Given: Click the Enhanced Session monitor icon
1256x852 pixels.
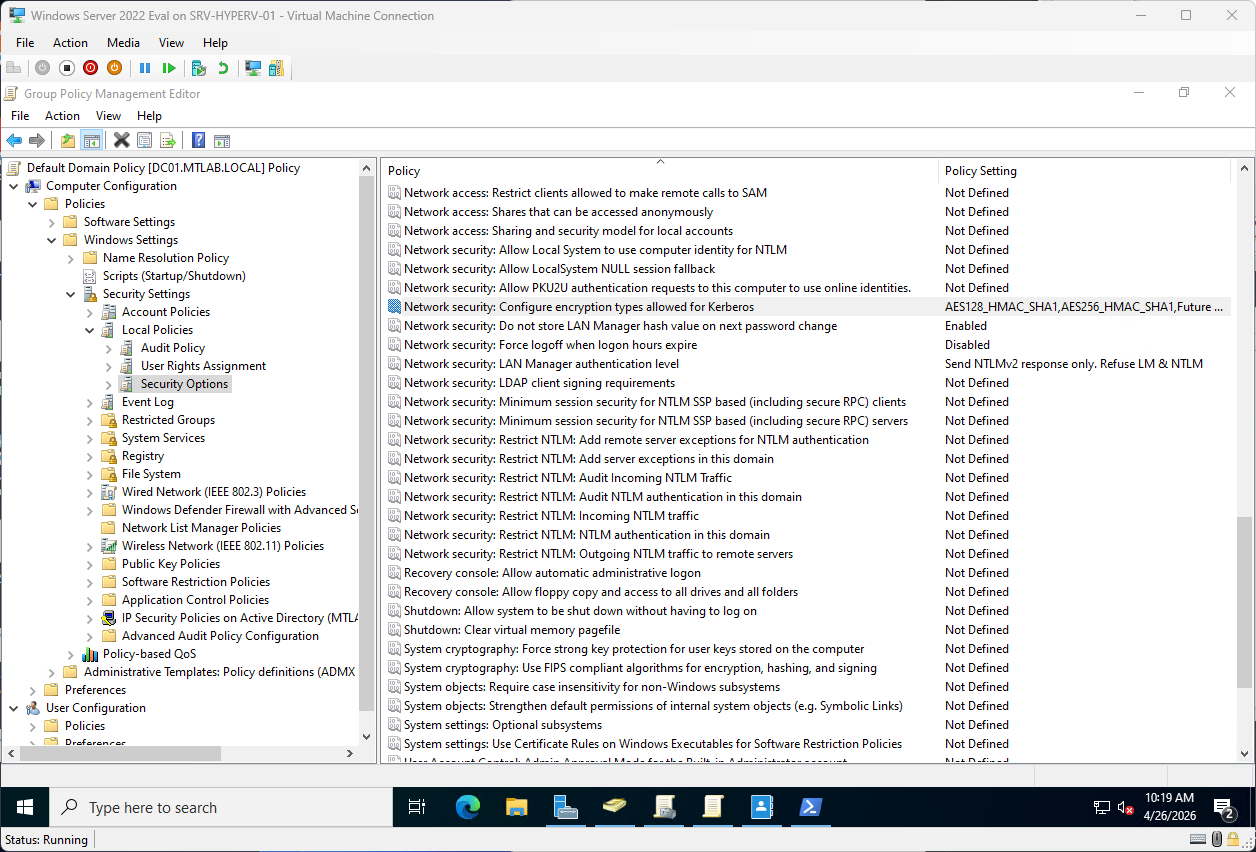Looking at the screenshot, I should tap(253, 68).
